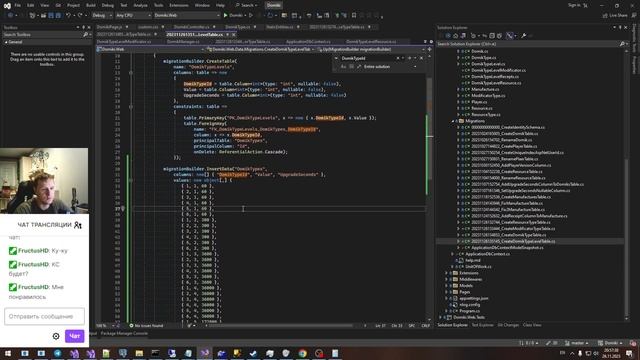Image resolution: width=640 pixels, height=360 pixels.
Task: Expand the Models folder in Solution Explorer
Action: (447, 286)
